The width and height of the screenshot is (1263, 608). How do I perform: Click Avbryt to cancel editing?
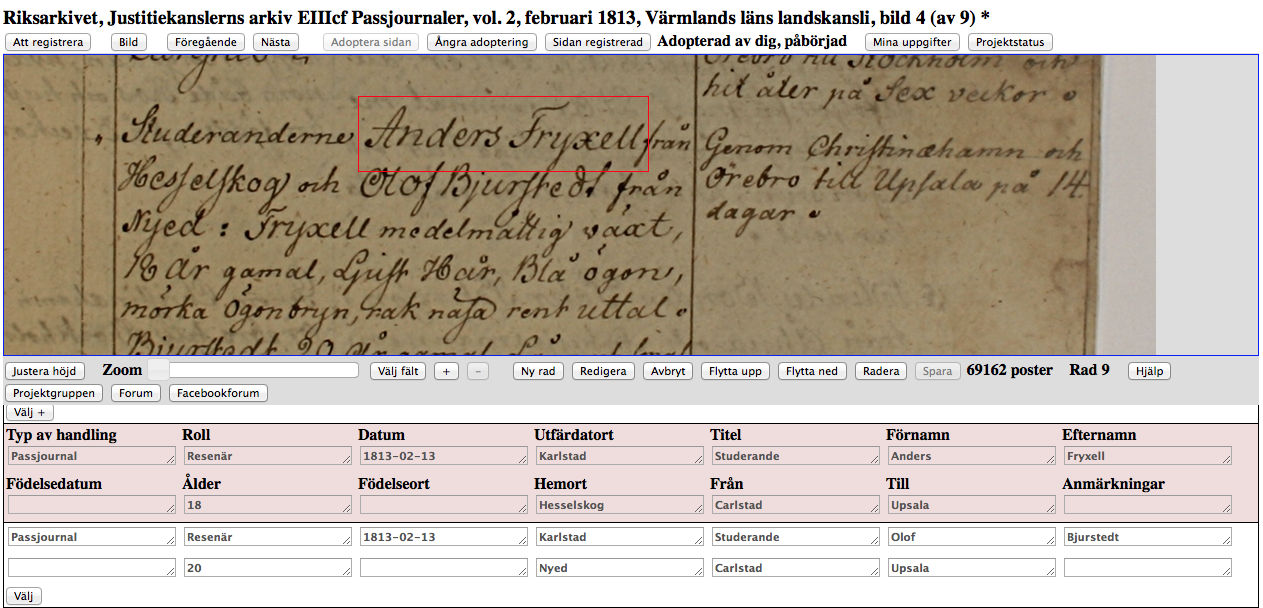[668, 371]
